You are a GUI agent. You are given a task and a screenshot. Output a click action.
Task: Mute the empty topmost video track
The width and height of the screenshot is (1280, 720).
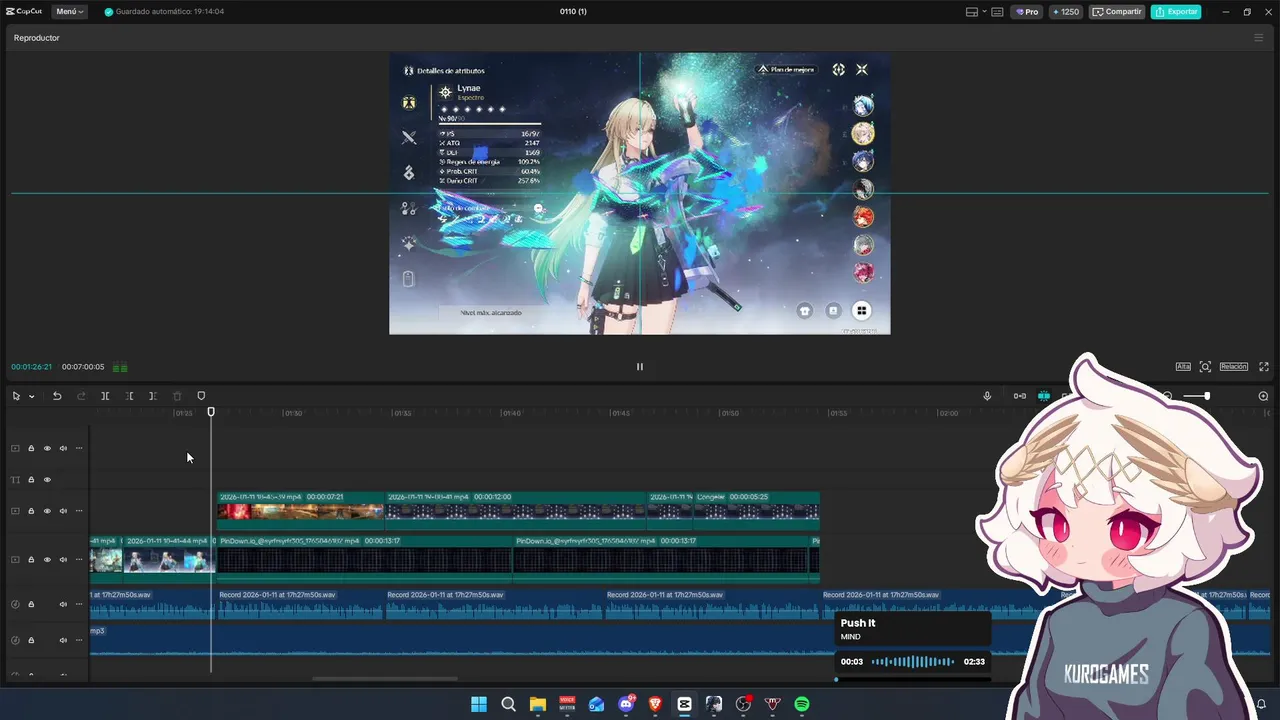tap(63, 448)
